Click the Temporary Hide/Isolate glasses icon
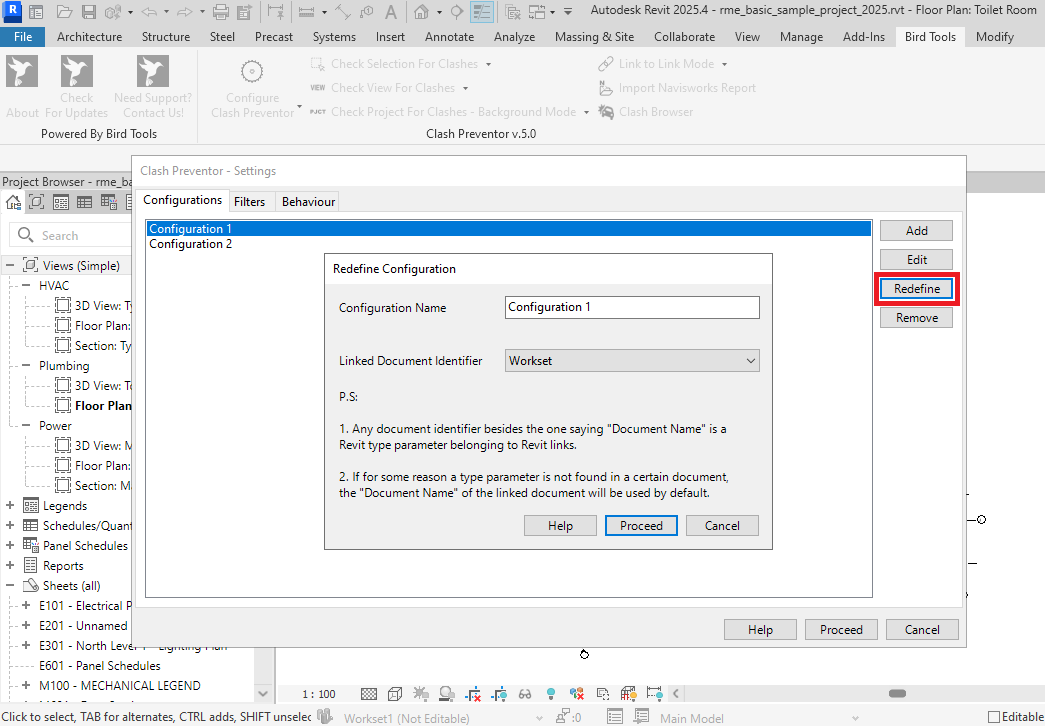 pos(525,694)
